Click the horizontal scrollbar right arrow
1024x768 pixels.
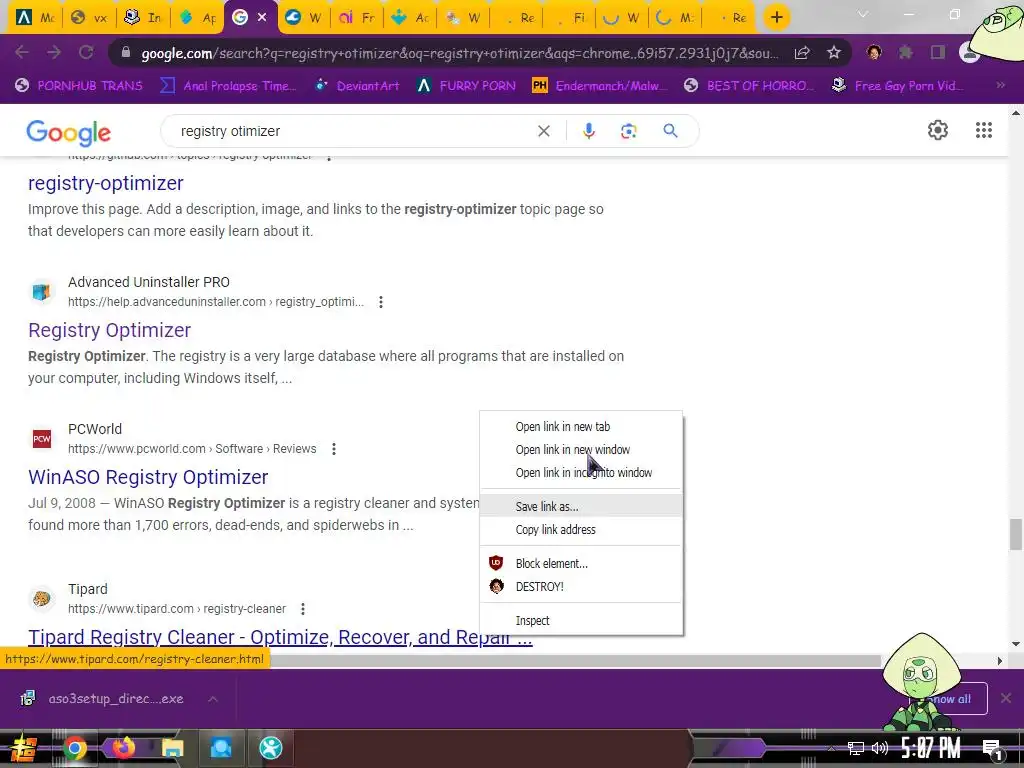click(x=1000, y=661)
